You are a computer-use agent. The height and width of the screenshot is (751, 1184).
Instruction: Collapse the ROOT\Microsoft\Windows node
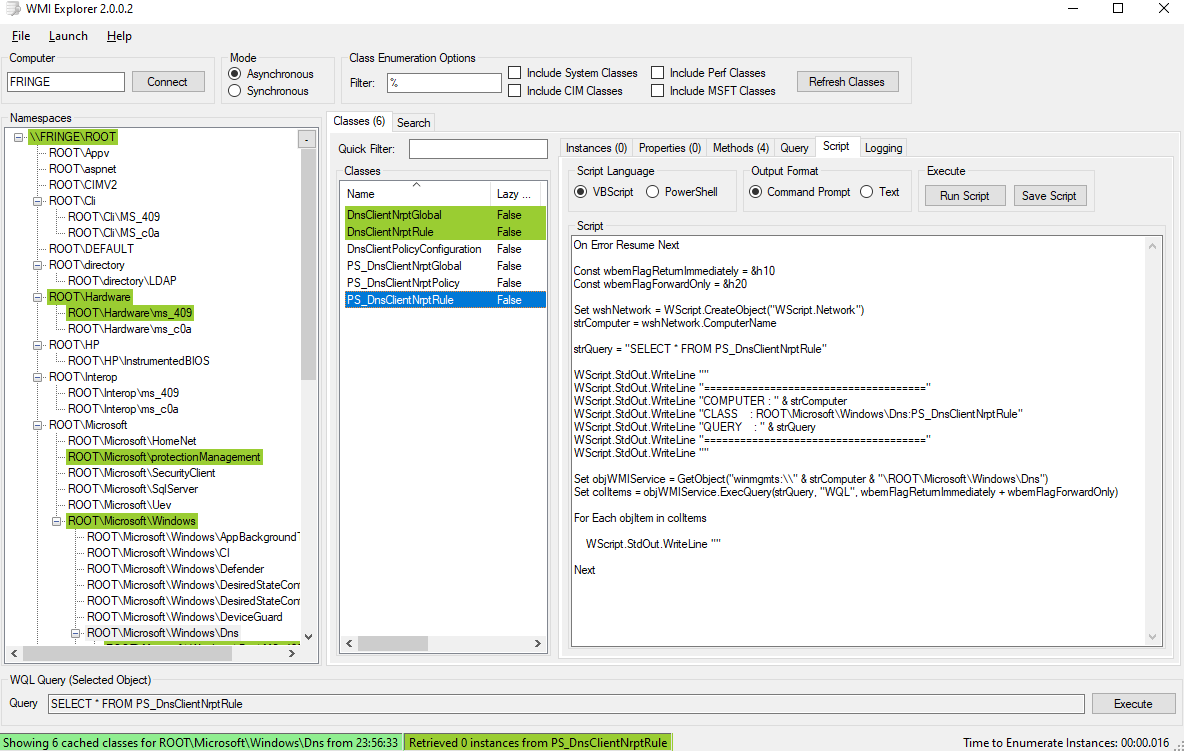(57, 522)
